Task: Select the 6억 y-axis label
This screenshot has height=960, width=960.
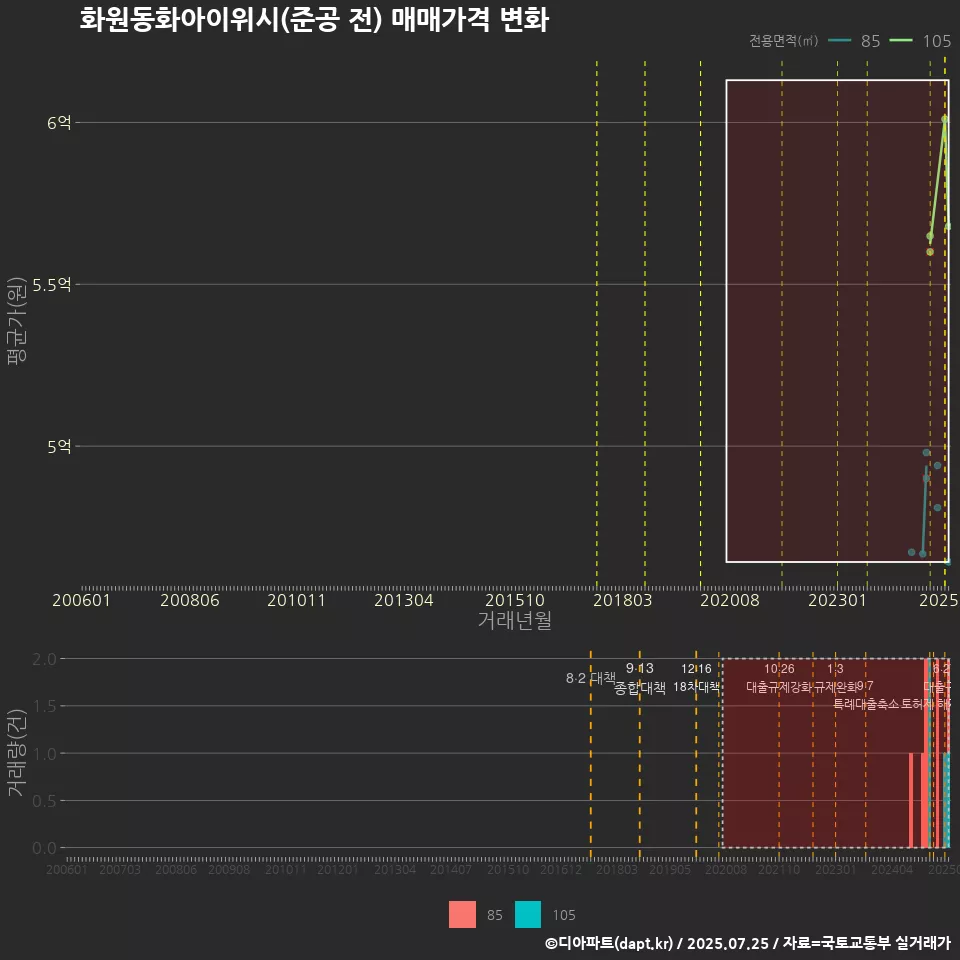Action: point(59,123)
